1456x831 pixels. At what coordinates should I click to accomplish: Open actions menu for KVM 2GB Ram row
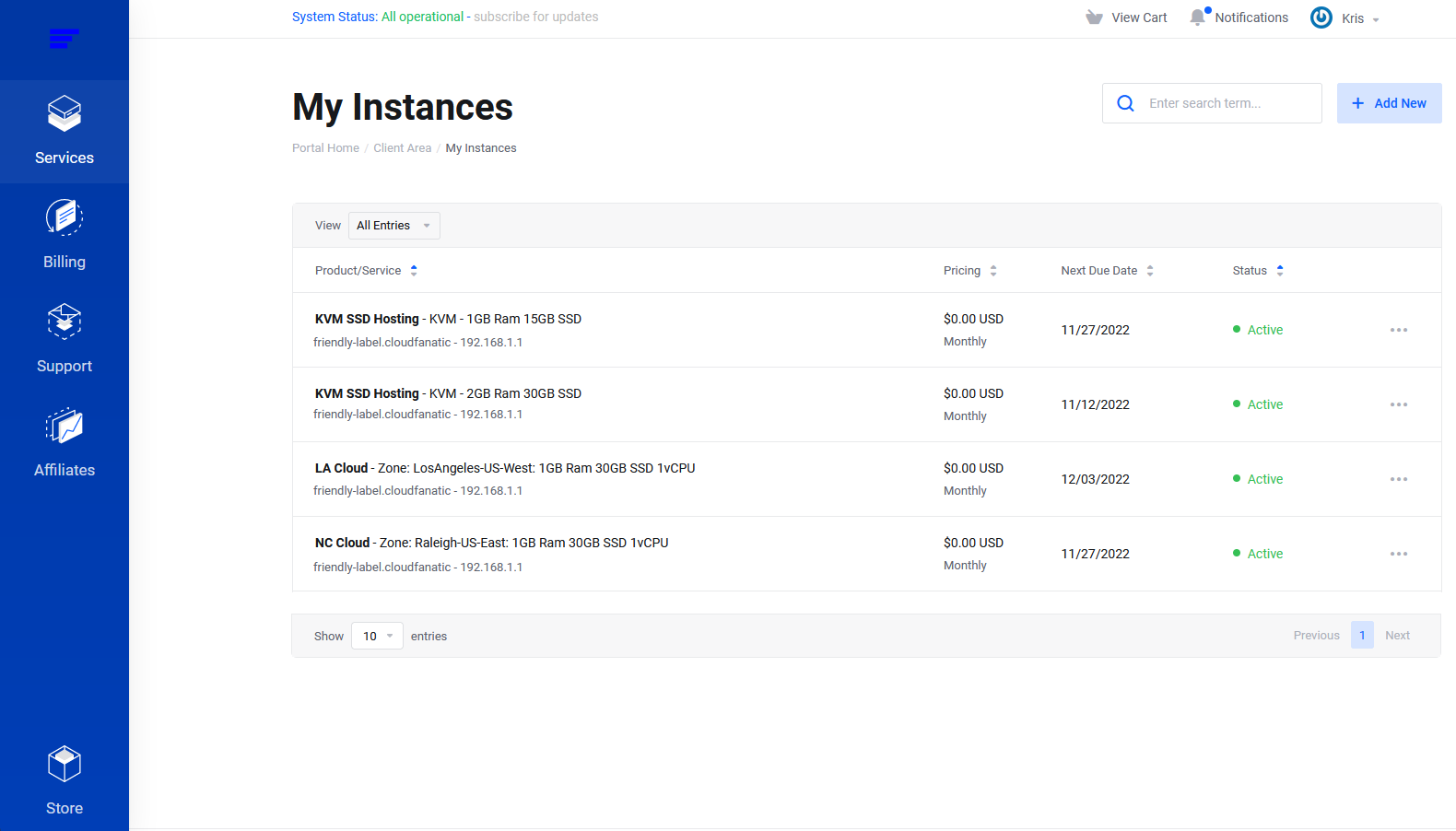1398,404
